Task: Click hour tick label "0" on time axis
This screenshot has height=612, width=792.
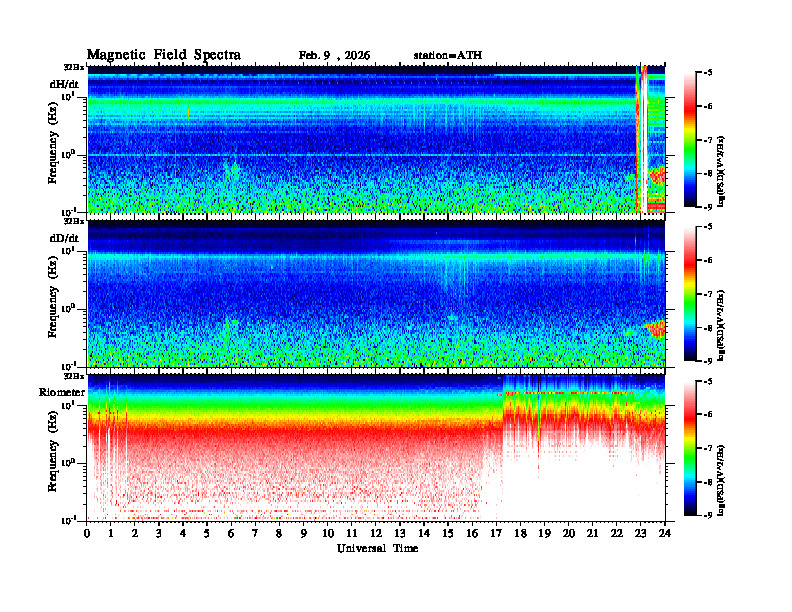Action: 87,534
